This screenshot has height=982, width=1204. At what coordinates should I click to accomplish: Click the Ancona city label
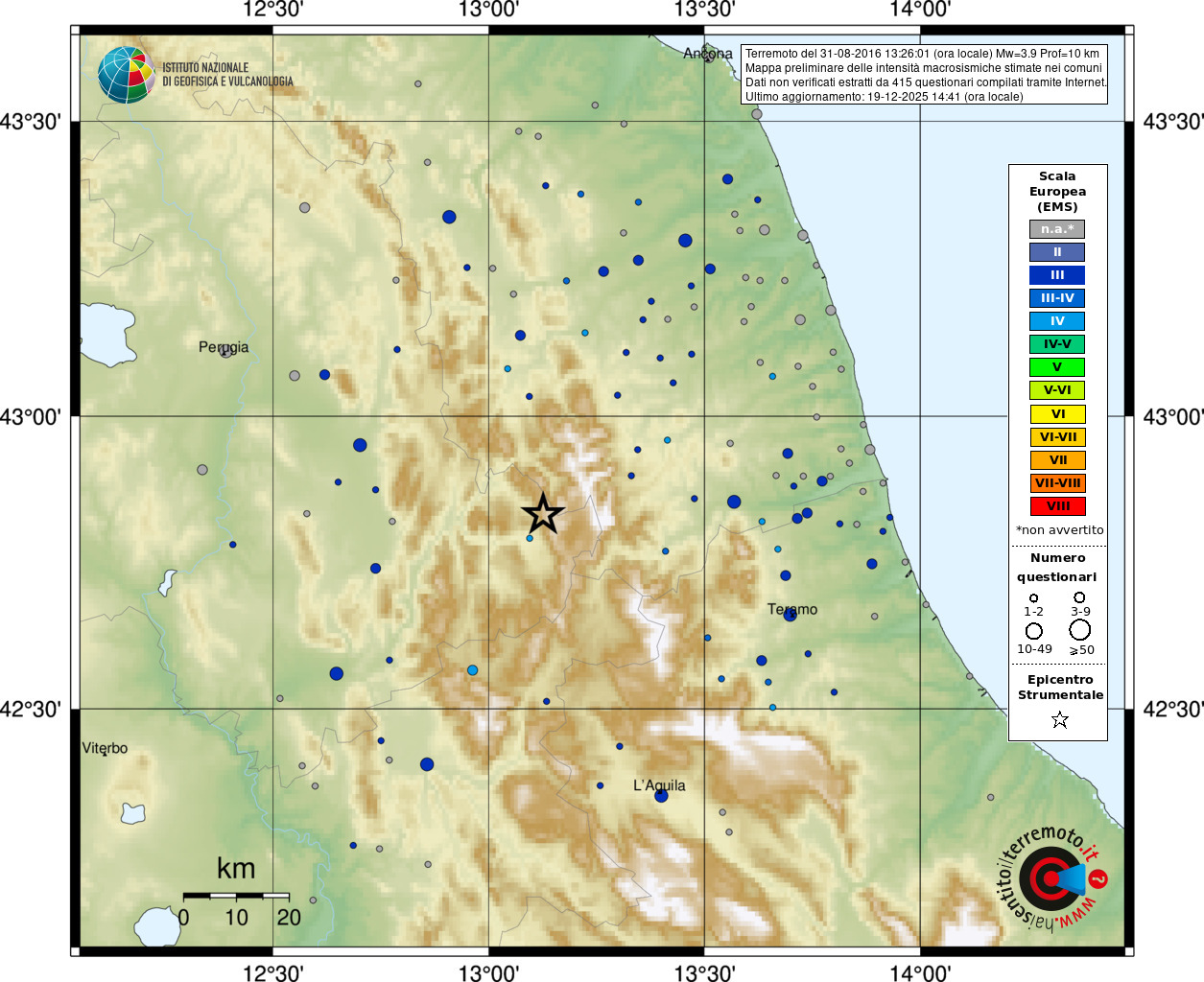click(x=708, y=53)
